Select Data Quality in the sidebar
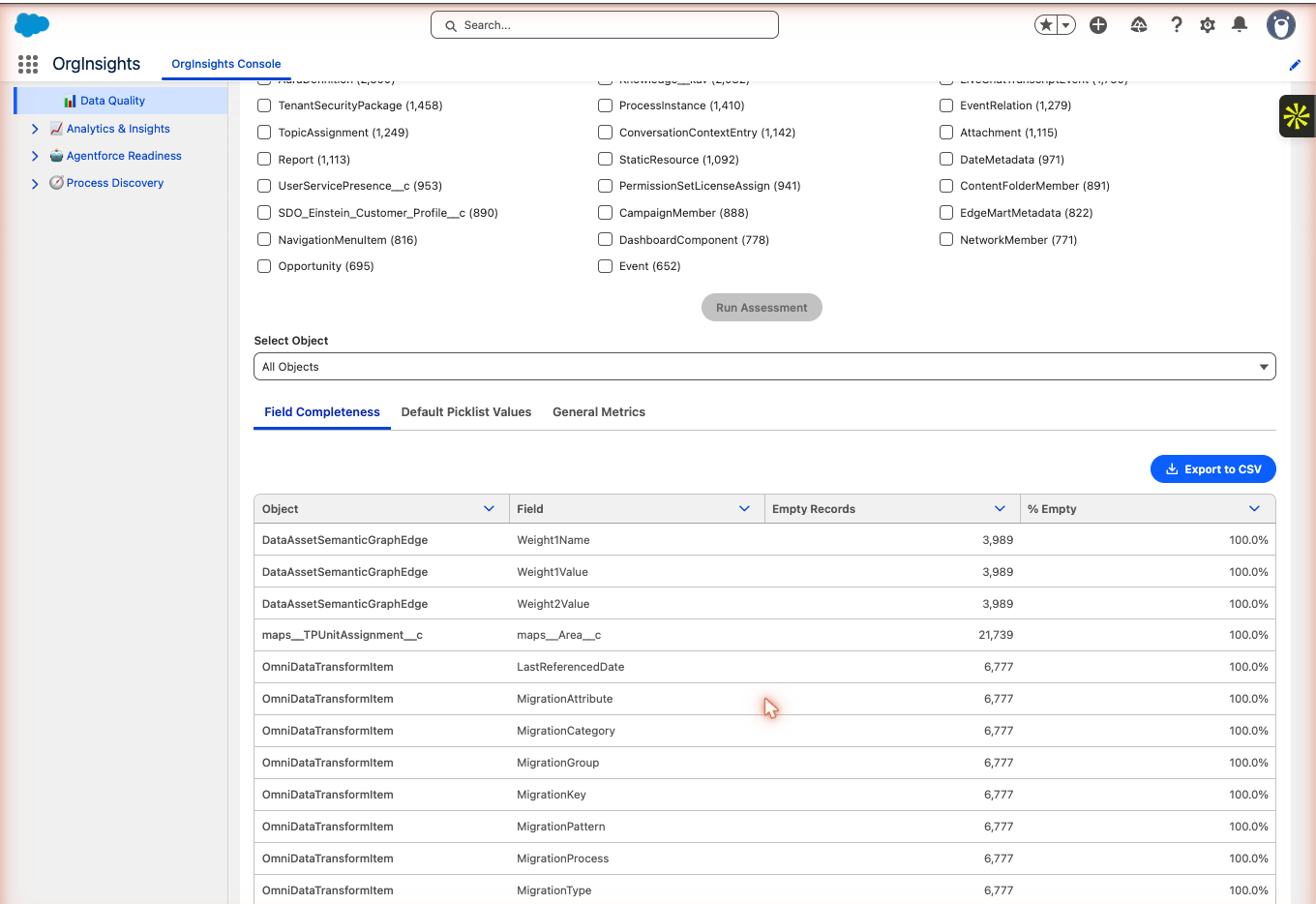 (x=121, y=101)
